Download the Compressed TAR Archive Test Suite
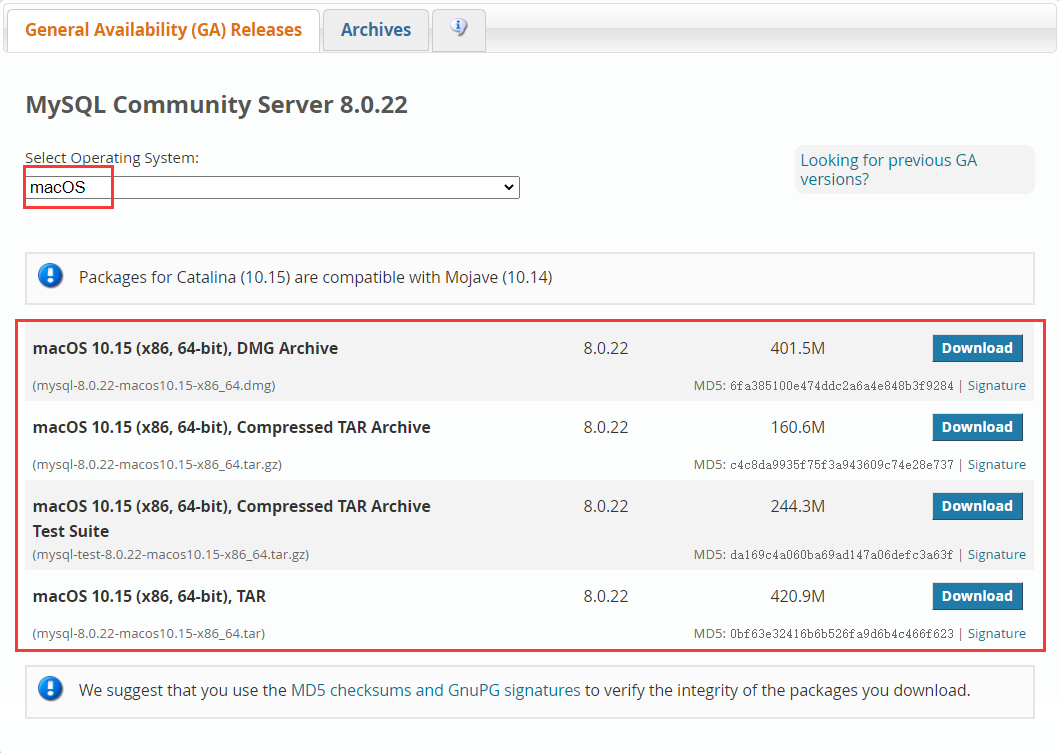 tap(977, 506)
